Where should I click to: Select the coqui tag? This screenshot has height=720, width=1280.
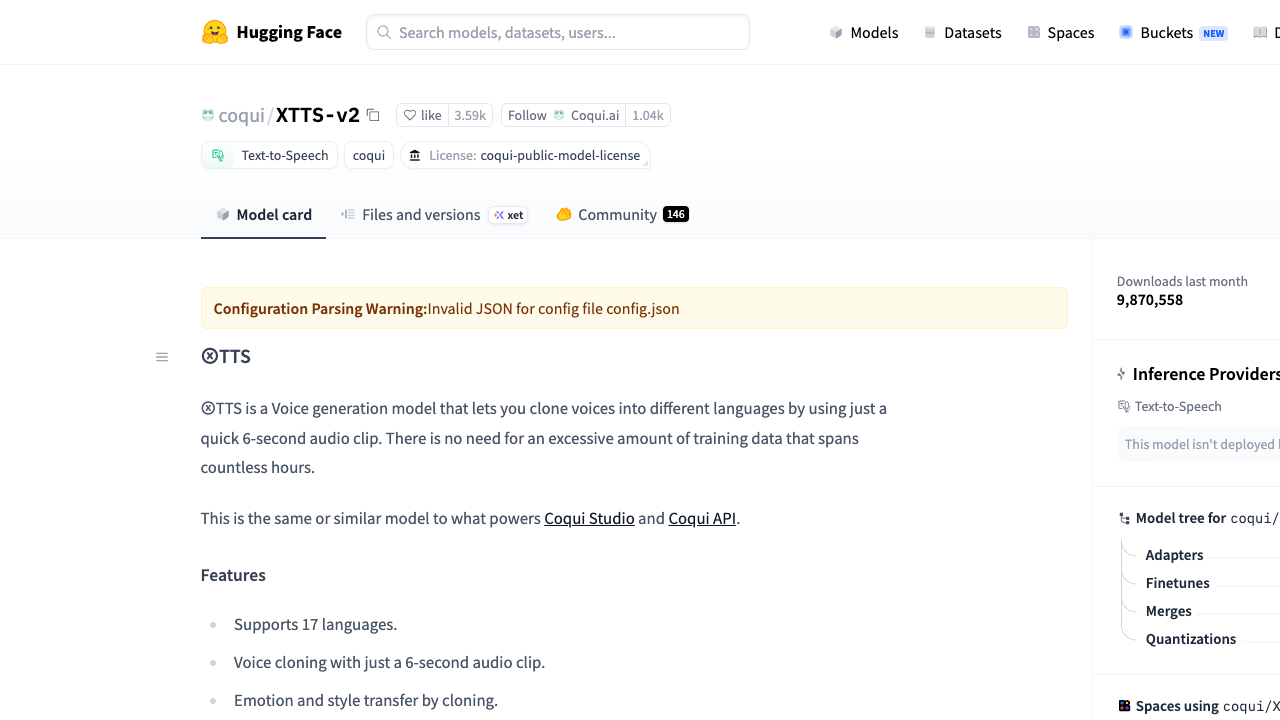click(x=369, y=155)
